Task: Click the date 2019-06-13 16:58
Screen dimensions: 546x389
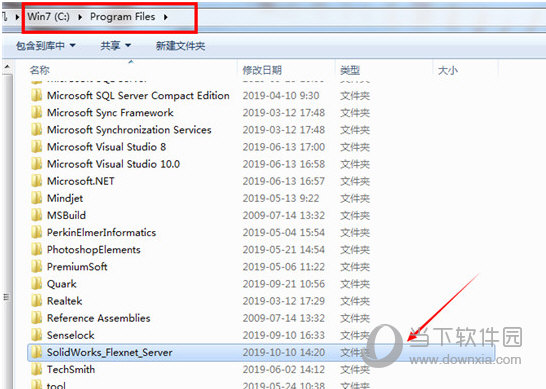Action: 283,164
